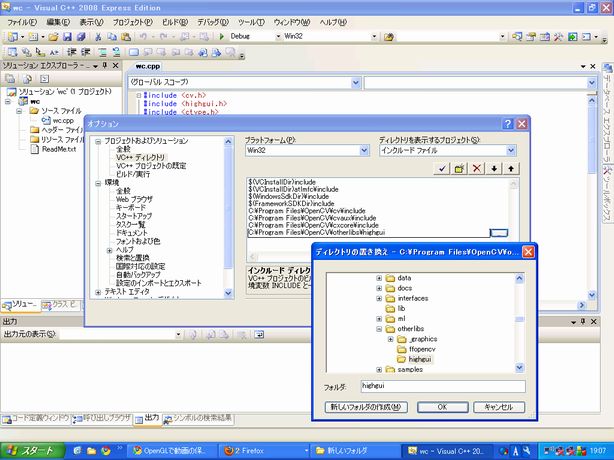Screen dimensions: 614x460
Task: Click the New Project toolbar icon
Action: point(13,37)
